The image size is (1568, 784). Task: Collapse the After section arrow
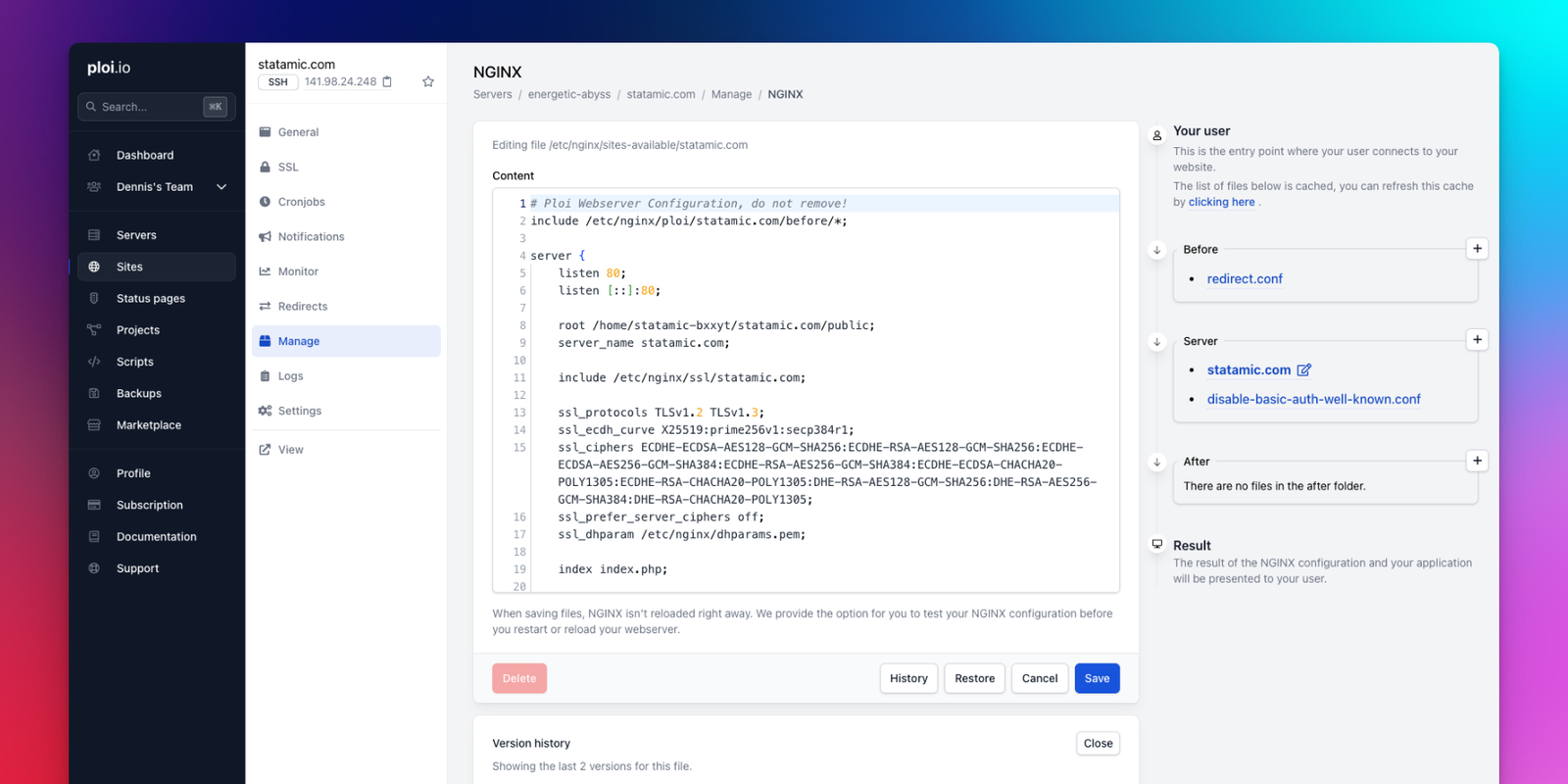coord(1157,462)
